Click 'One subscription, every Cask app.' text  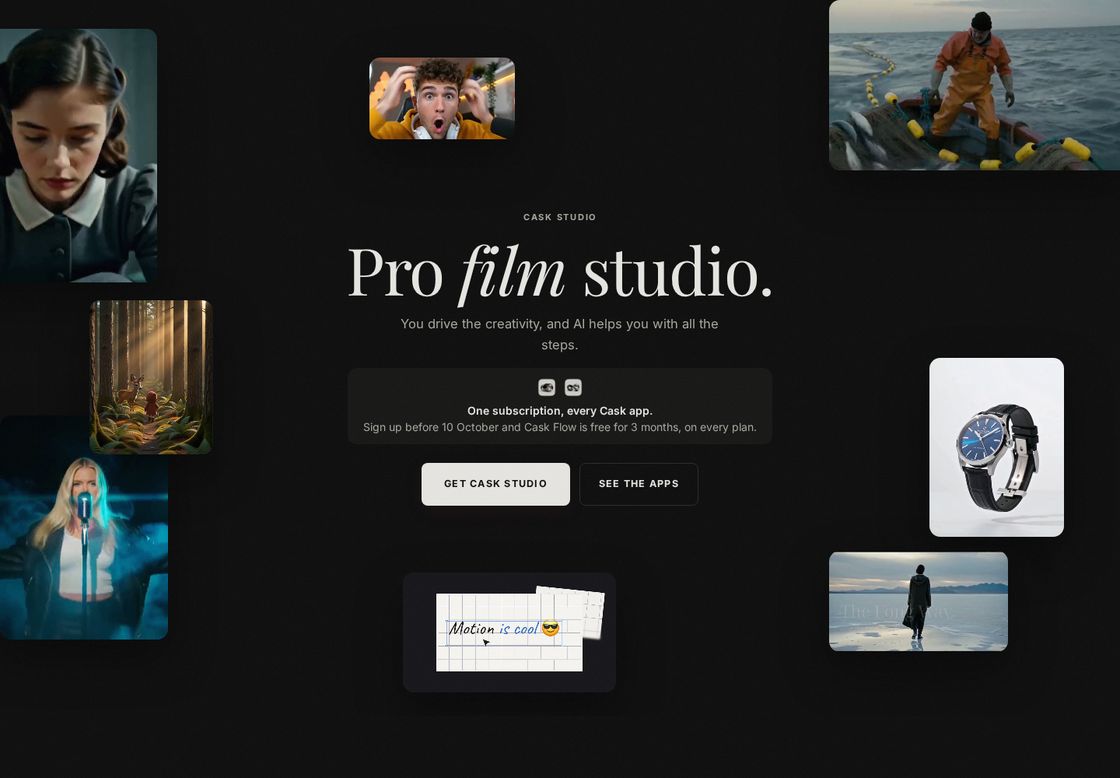tap(559, 411)
